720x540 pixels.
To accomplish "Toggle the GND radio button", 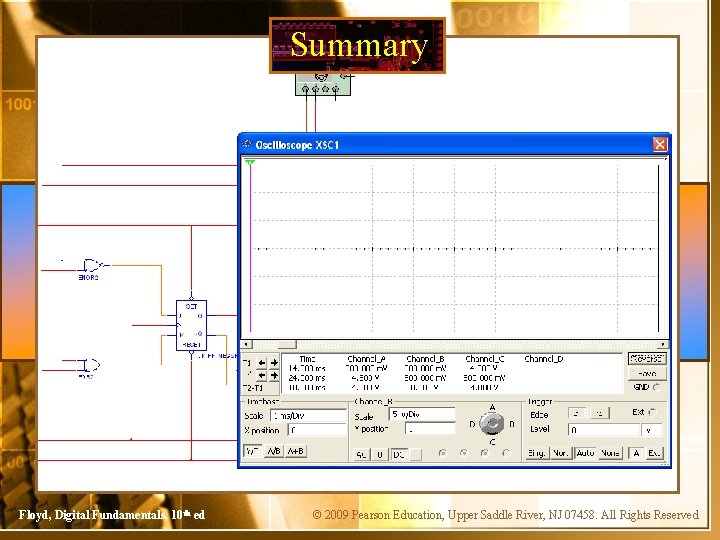I will pyautogui.click(x=657, y=387).
